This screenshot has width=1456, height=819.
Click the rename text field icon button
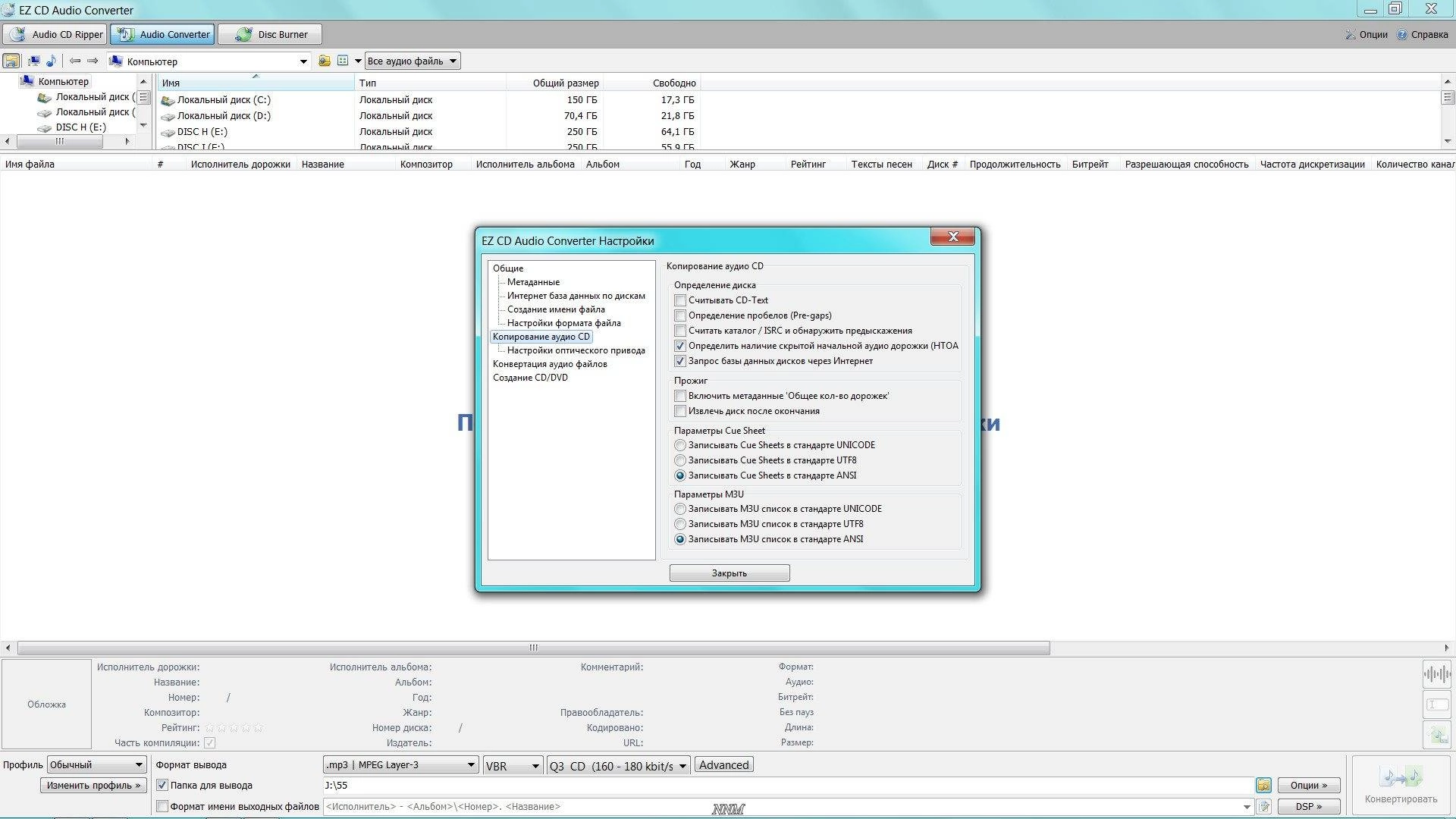click(x=1437, y=704)
